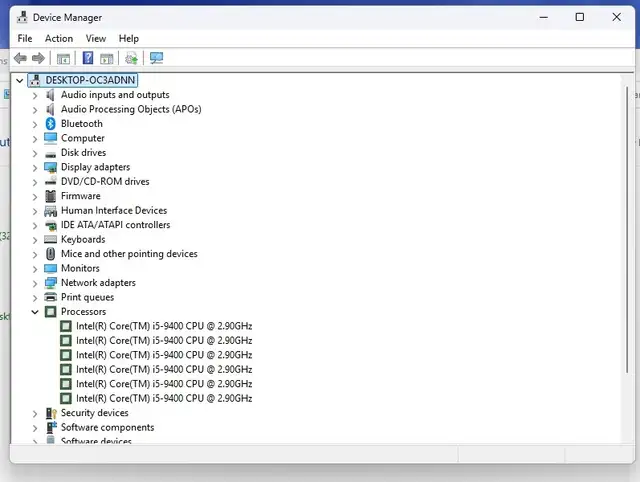Click the Audio inputs and outputs speaker icon

pos(50,95)
